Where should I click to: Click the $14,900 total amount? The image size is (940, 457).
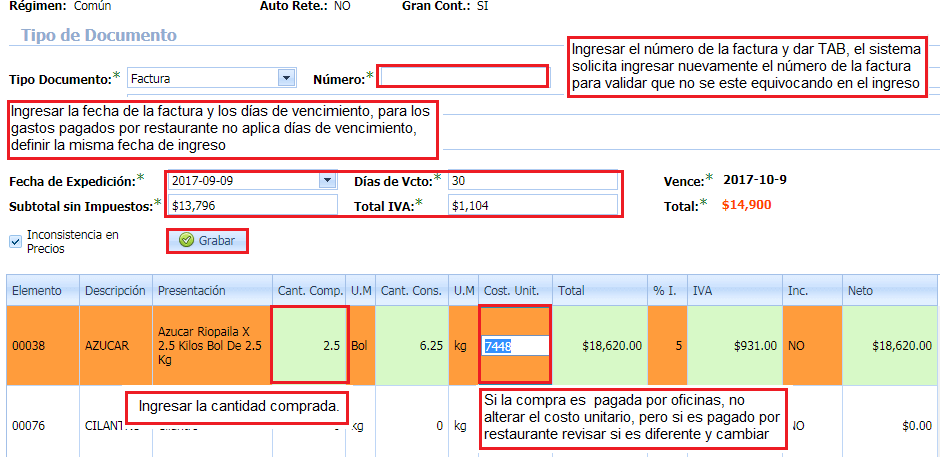746,205
